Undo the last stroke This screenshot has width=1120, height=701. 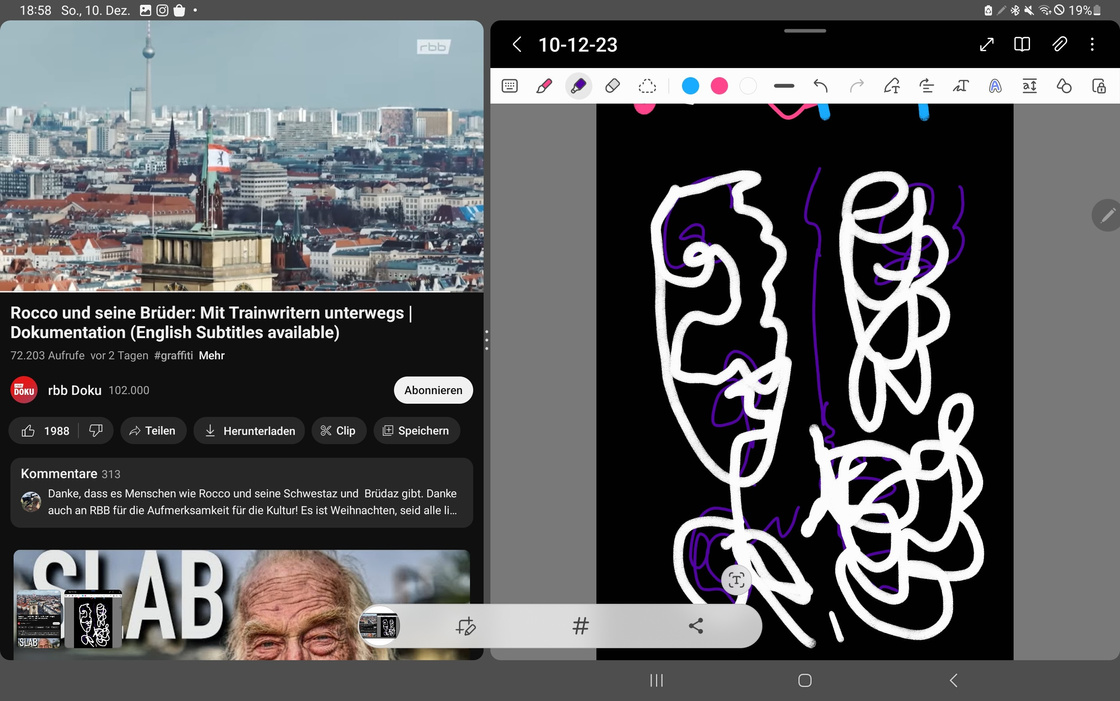tap(820, 86)
